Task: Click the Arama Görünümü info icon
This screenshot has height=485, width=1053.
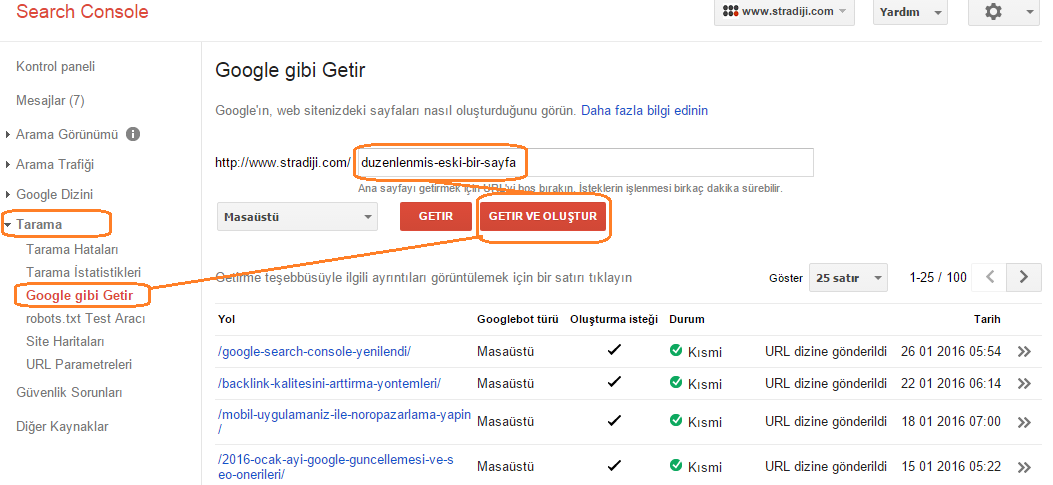Action: pyautogui.click(x=133, y=134)
